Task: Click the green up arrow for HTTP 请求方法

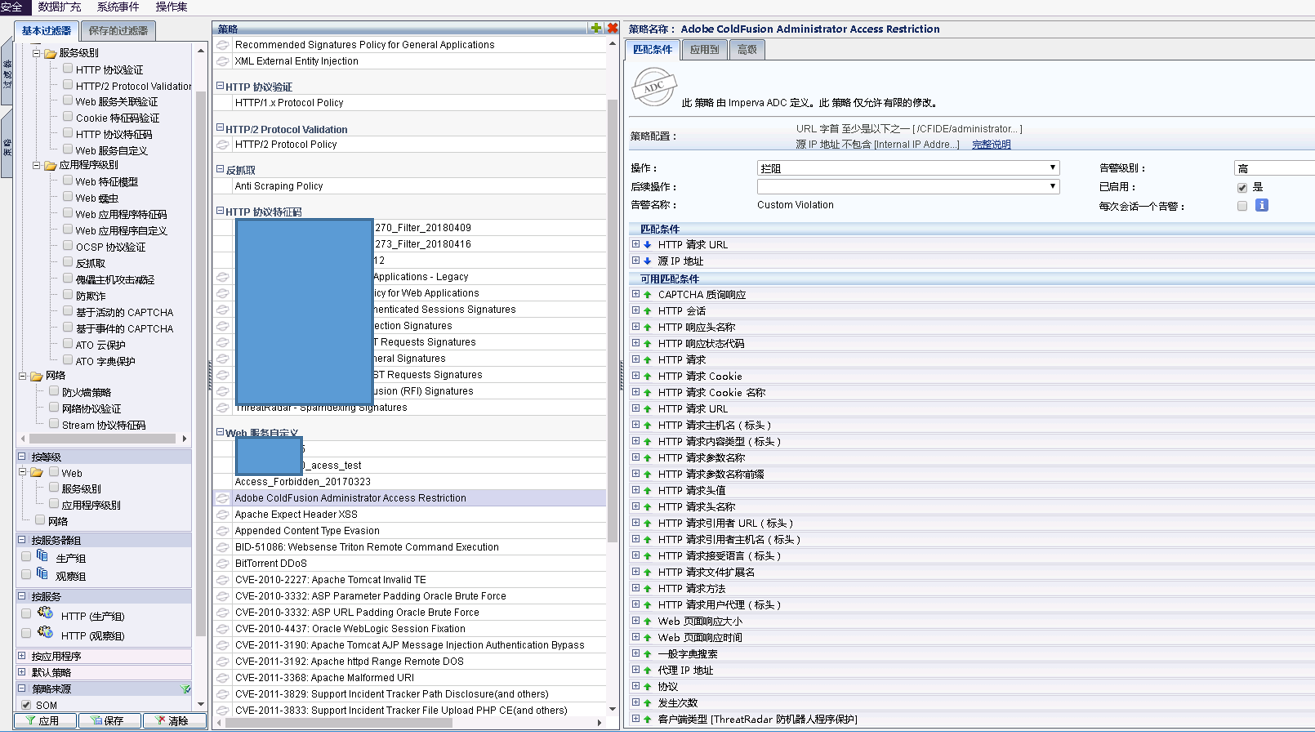Action: point(648,589)
